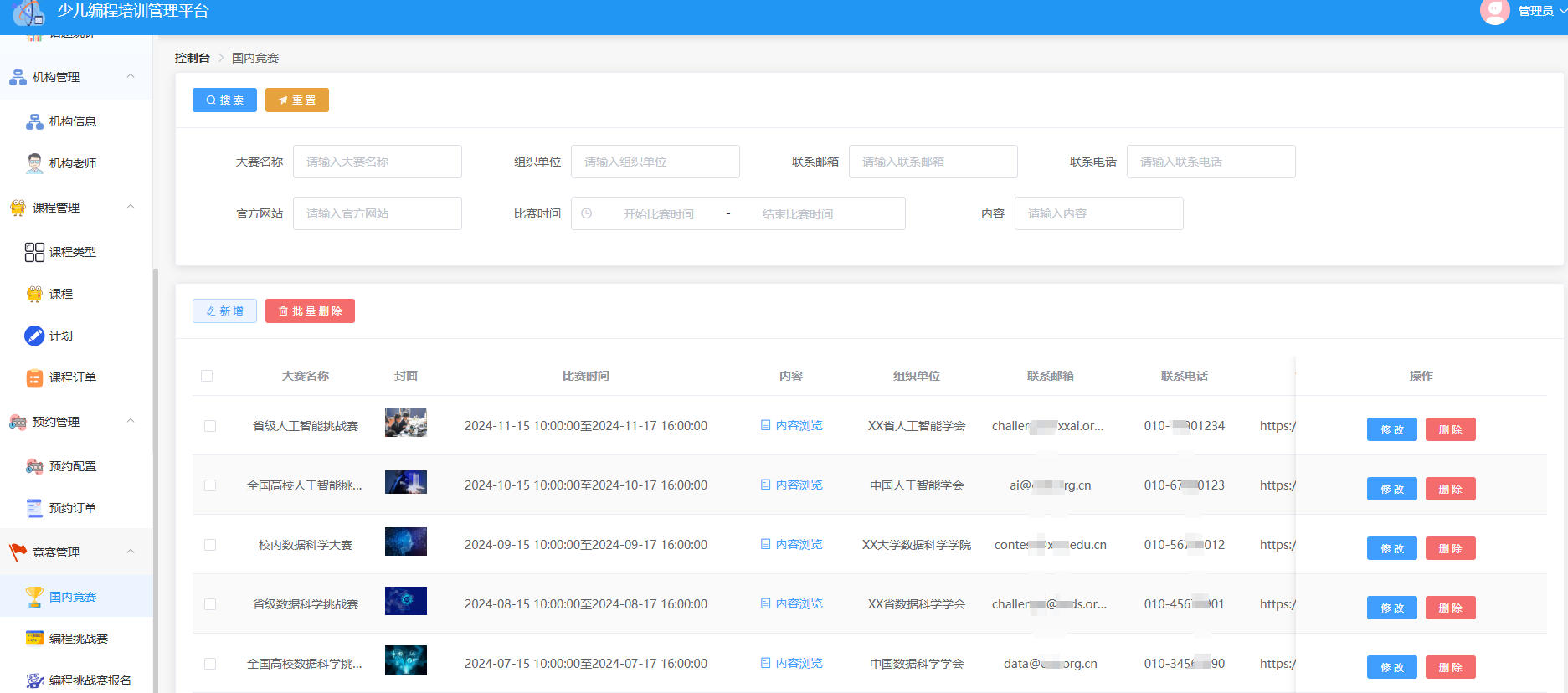This screenshot has height=693, width=1568.
Task: Click the 预约管理 sidebar icon
Action: point(18,422)
